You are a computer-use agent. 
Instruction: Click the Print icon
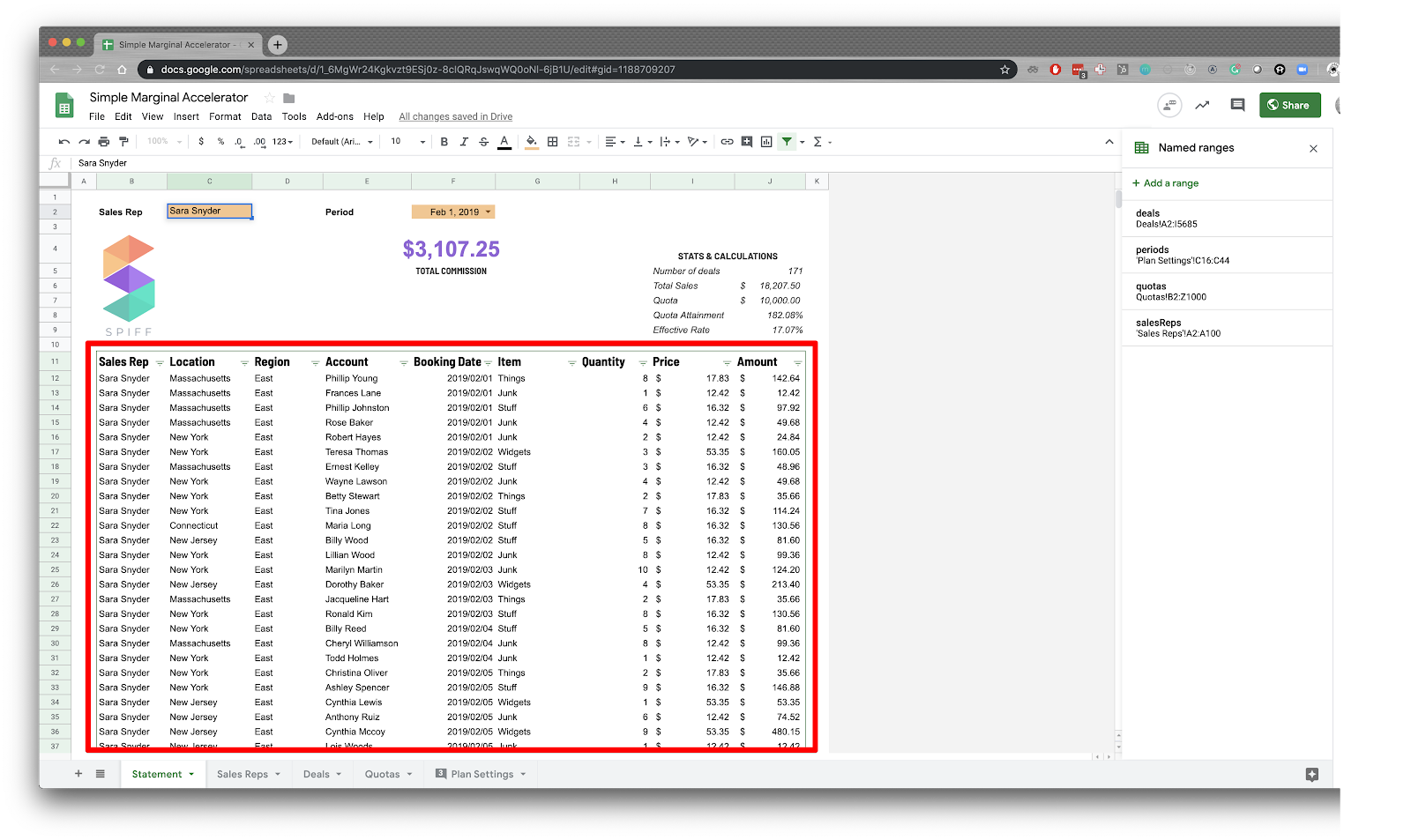click(104, 141)
